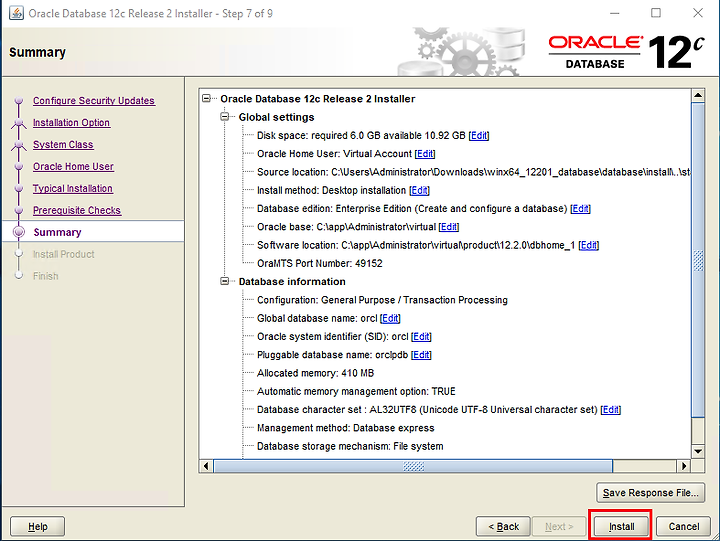
Task: Open the Oracle Home User step
Action: [x=73, y=167]
